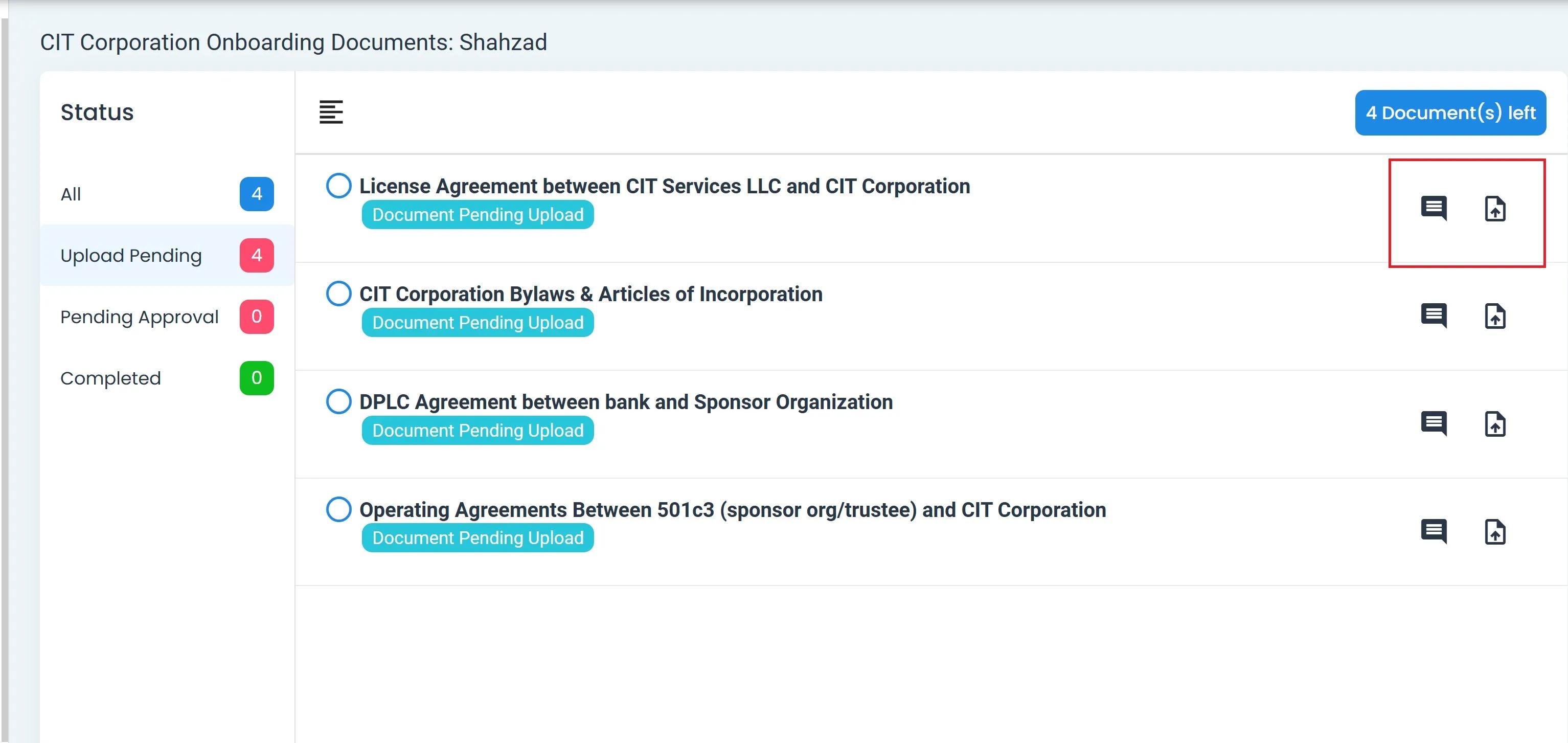Click the 4 Document(s) left button
Screen dimensions: 1568x743
1450,112
